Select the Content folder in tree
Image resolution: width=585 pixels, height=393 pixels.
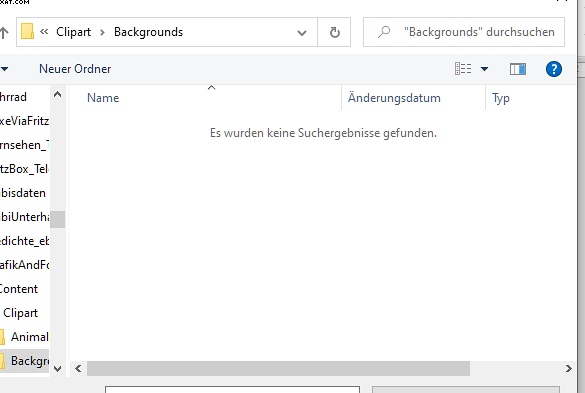(x=19, y=289)
